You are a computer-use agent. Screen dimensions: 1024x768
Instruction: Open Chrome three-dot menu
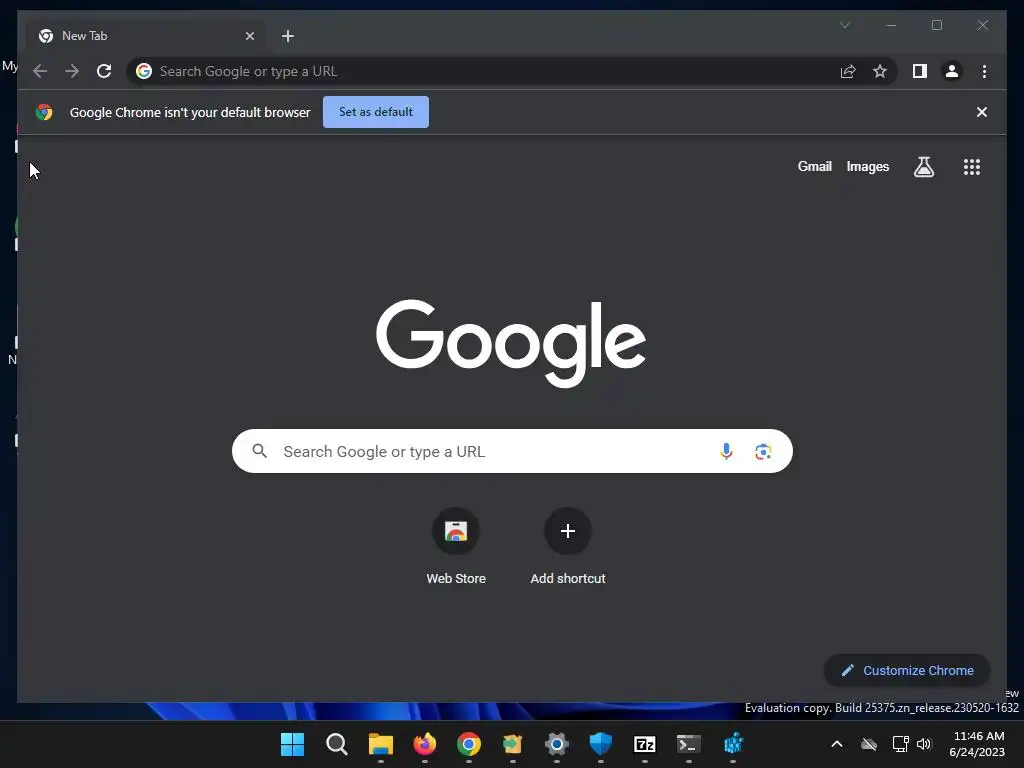point(984,71)
